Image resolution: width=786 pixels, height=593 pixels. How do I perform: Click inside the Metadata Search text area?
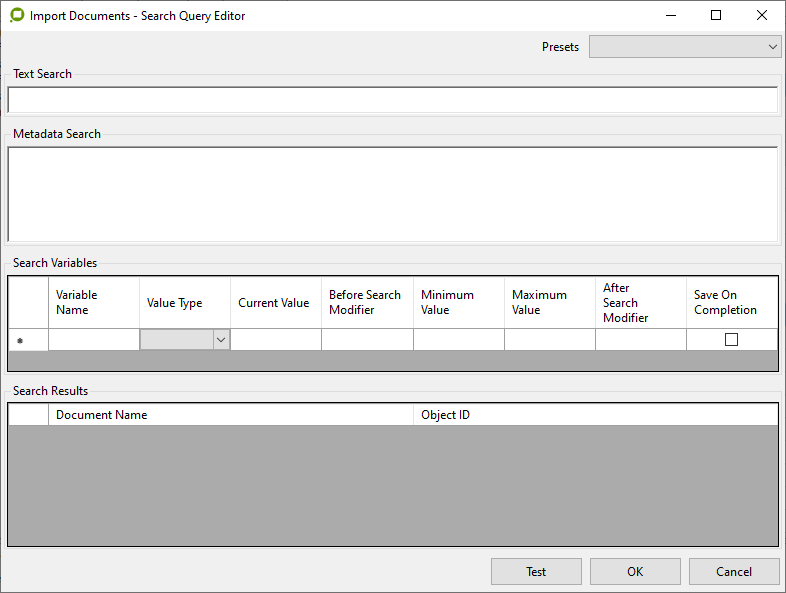392,194
